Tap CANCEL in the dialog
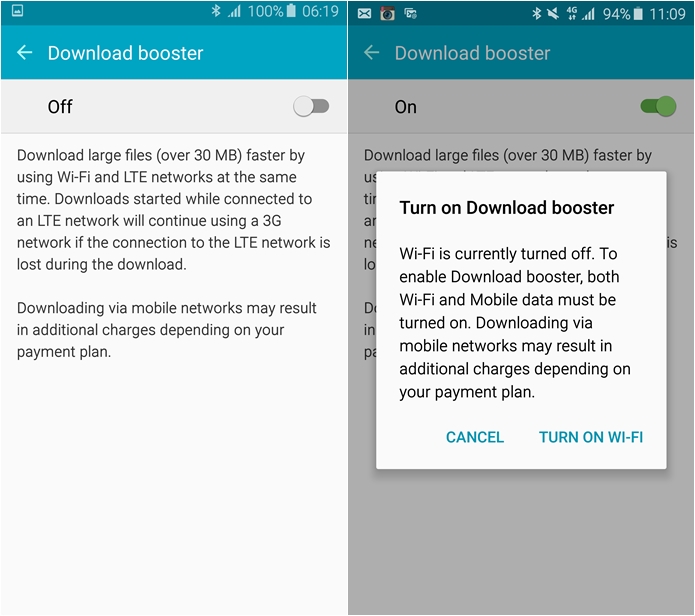The height and width of the screenshot is (616, 695). click(475, 437)
